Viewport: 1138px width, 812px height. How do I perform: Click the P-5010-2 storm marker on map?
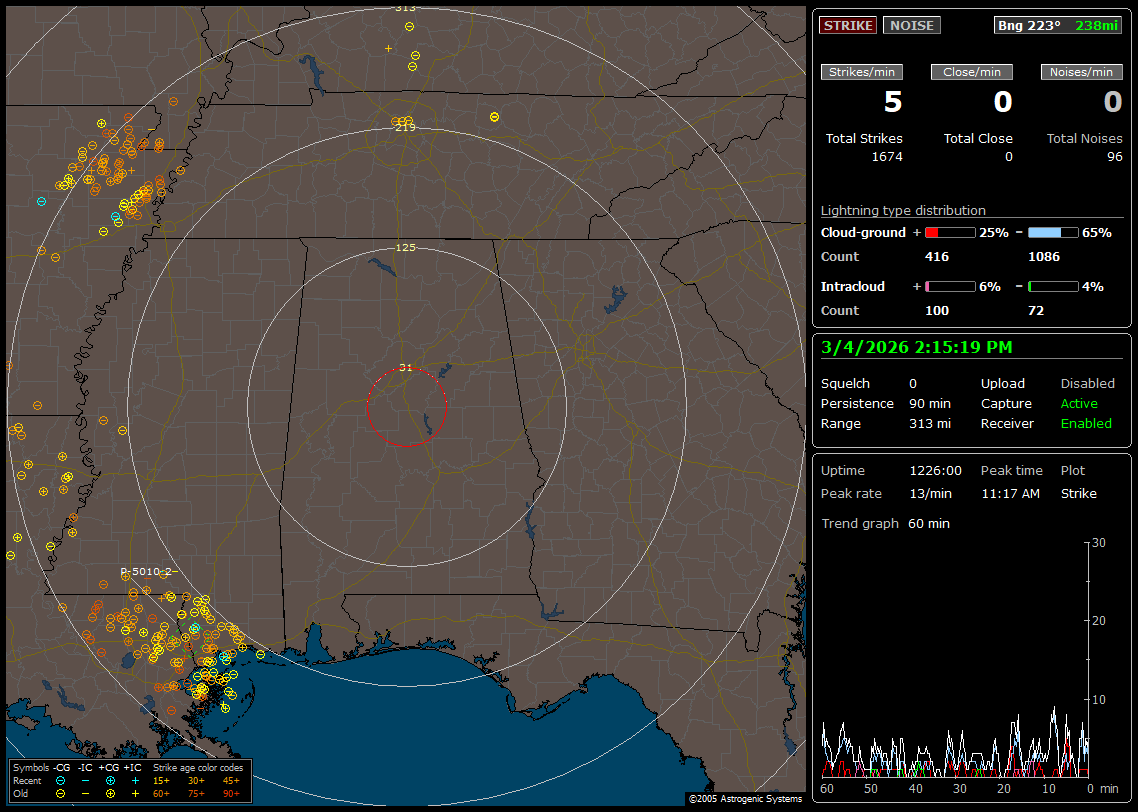[146, 572]
